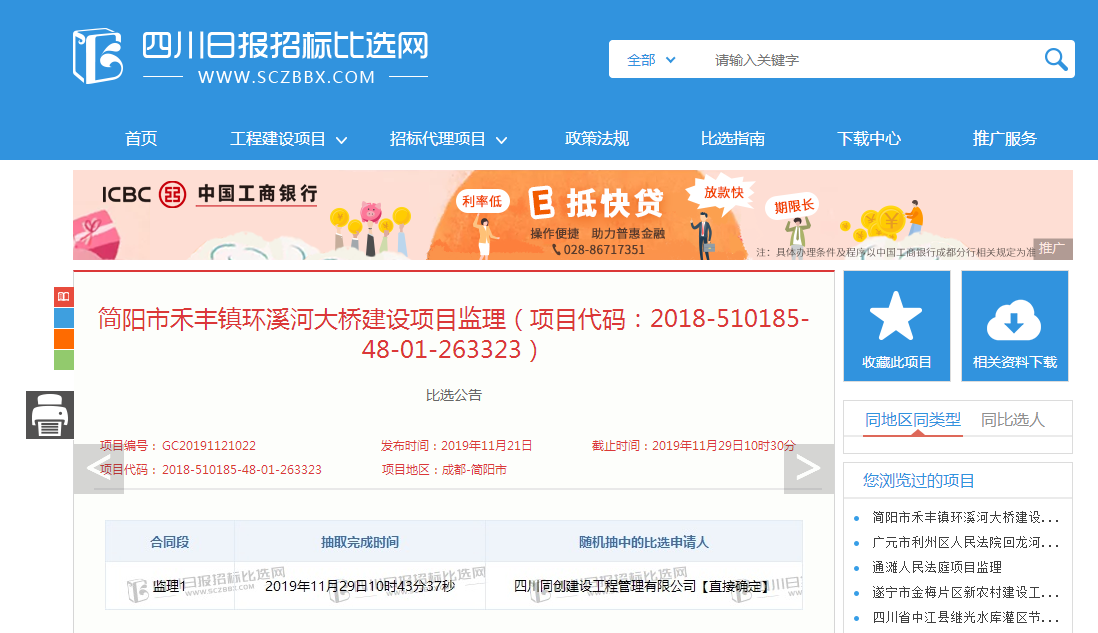1098x633 pixels.
Task: Expand the 工程建设项目 menu
Action: tap(289, 139)
